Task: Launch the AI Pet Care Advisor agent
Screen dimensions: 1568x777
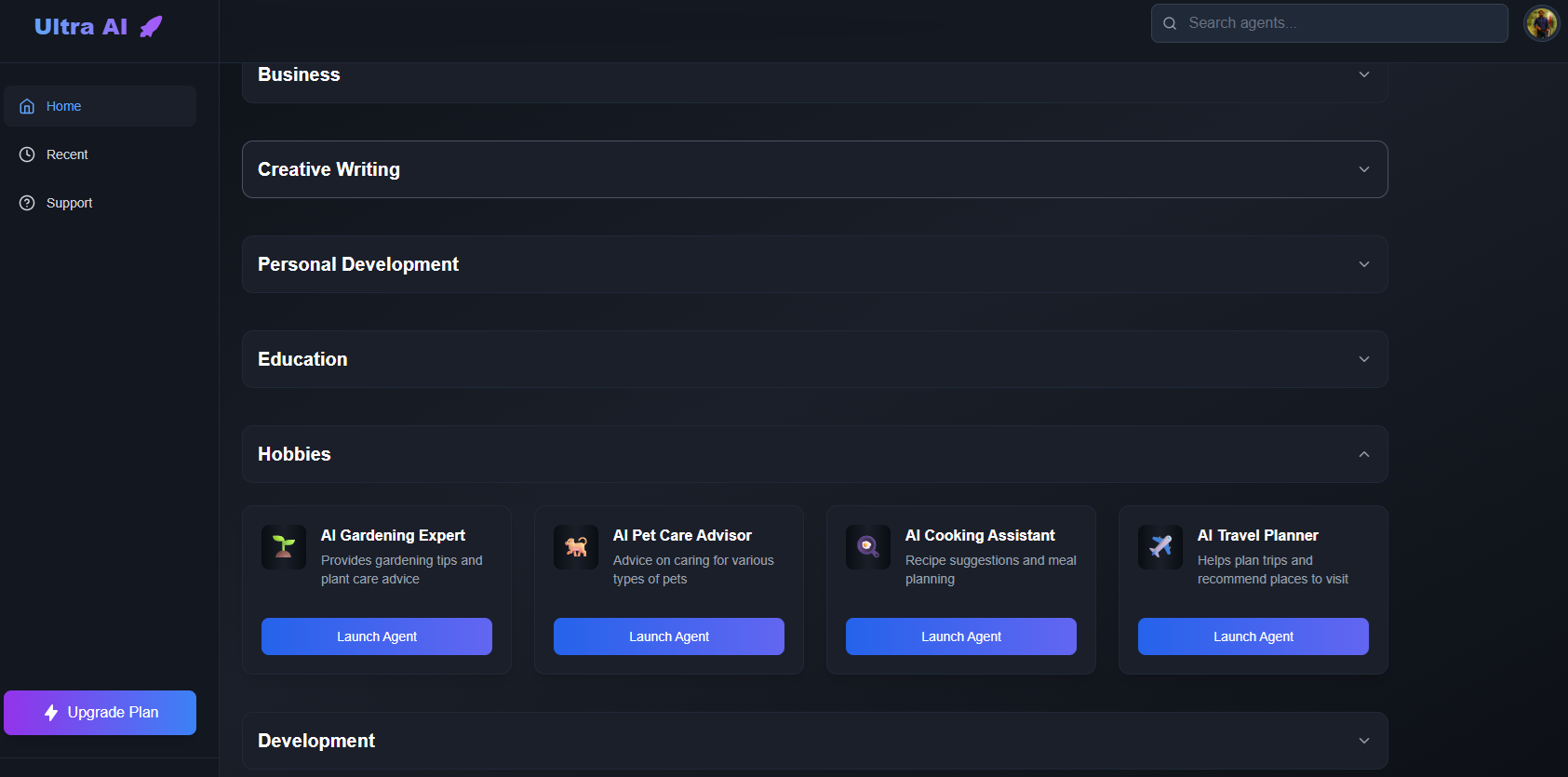Action: pos(669,636)
